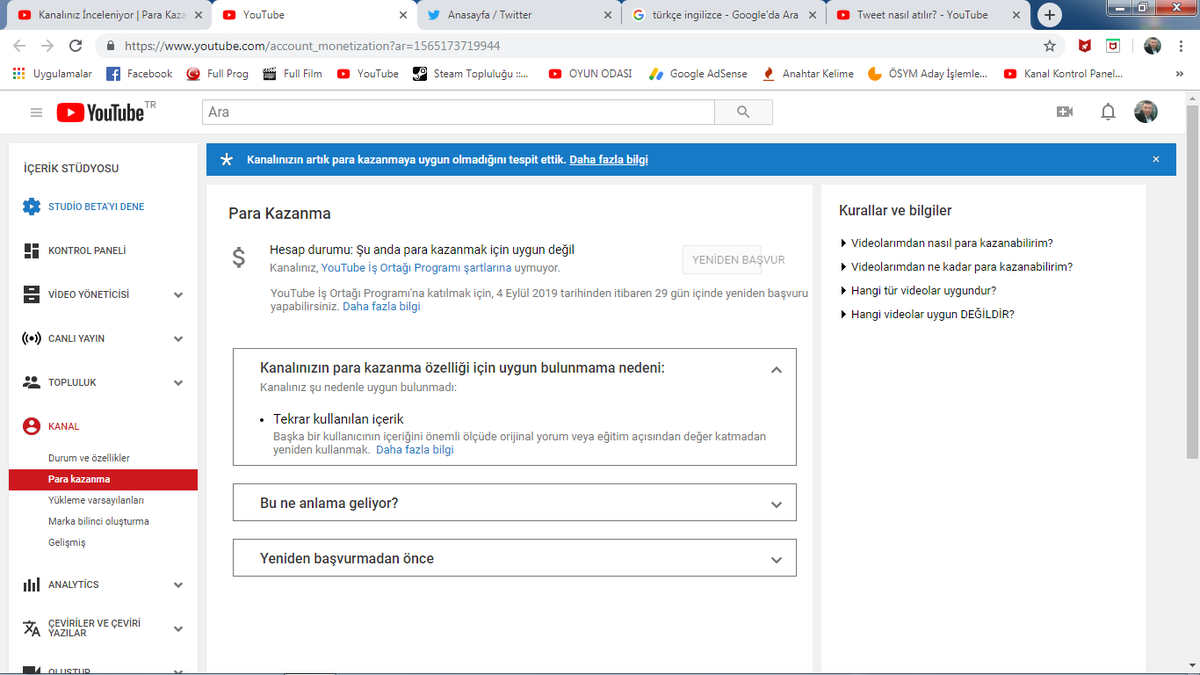Focus the YouTube 'Ara' search field
Image resolution: width=1200 pixels, height=675 pixels.
458,112
